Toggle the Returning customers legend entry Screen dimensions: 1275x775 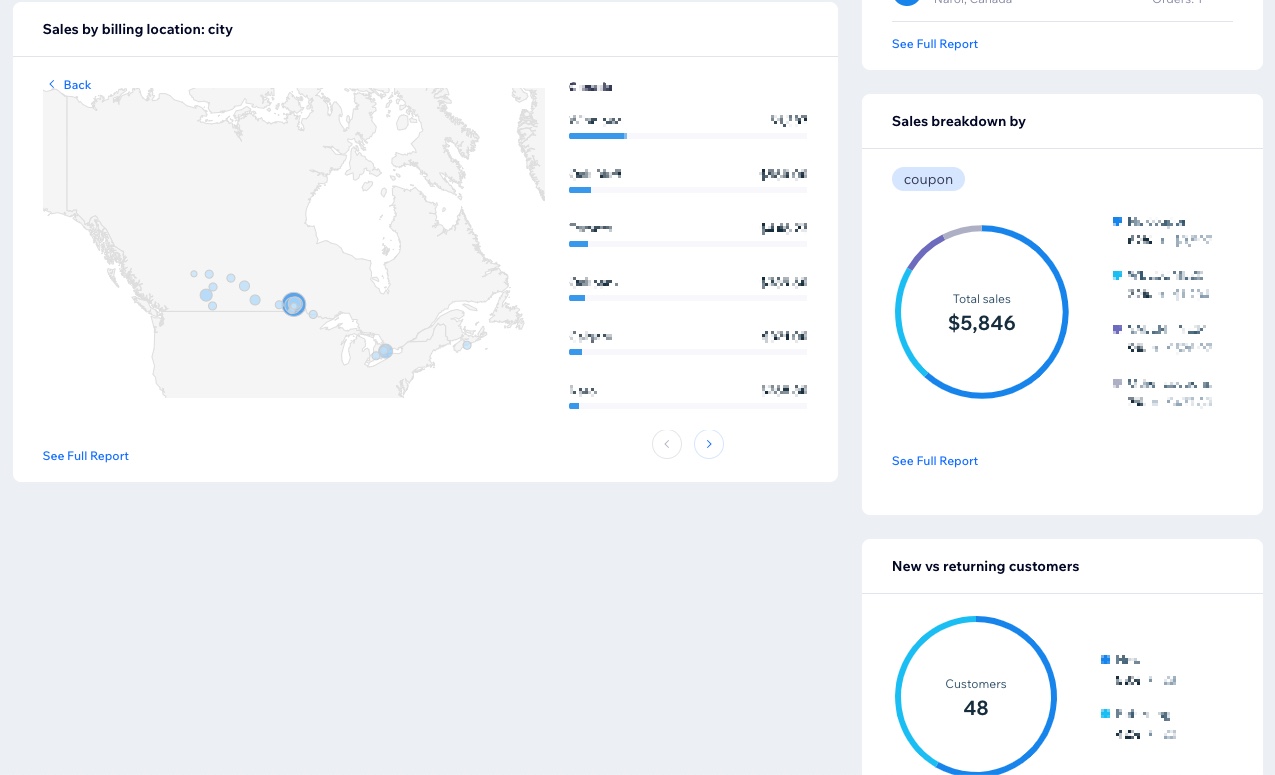click(1105, 714)
